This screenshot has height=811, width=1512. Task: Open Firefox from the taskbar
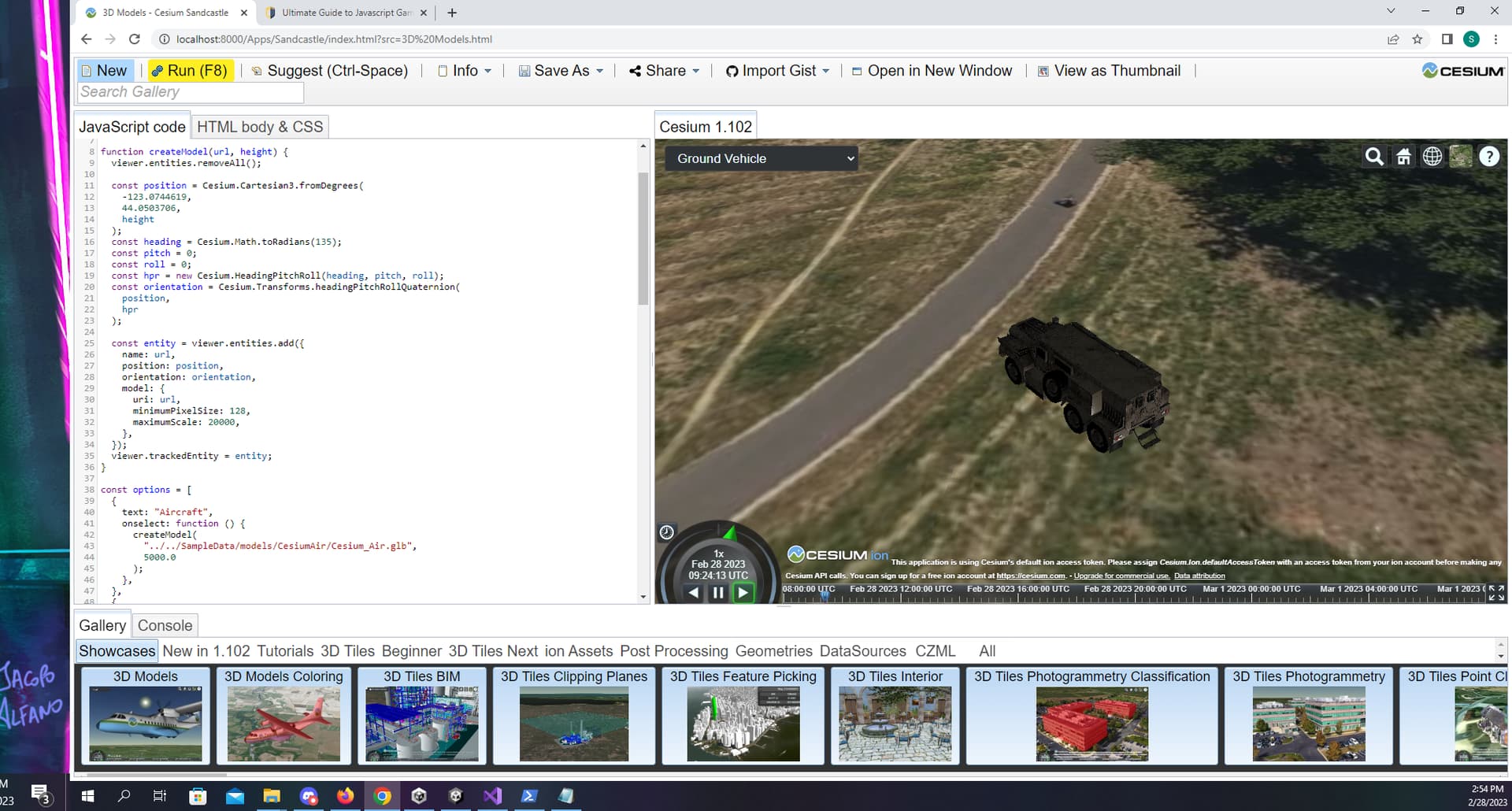point(345,796)
